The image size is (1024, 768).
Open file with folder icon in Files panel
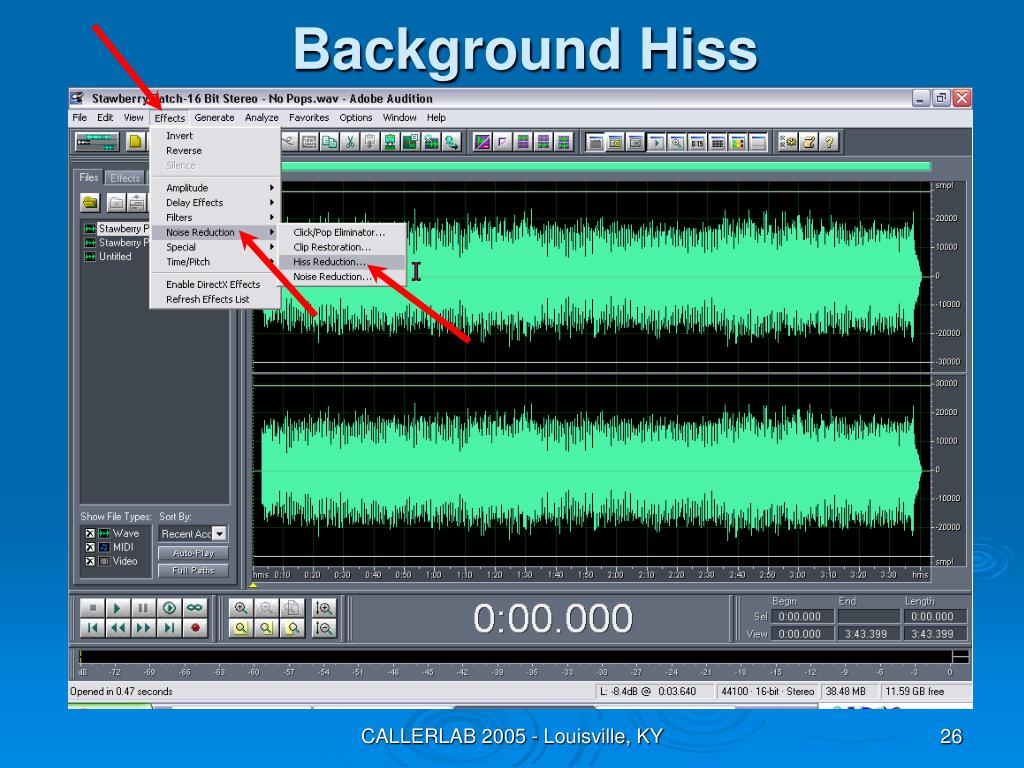(x=90, y=202)
